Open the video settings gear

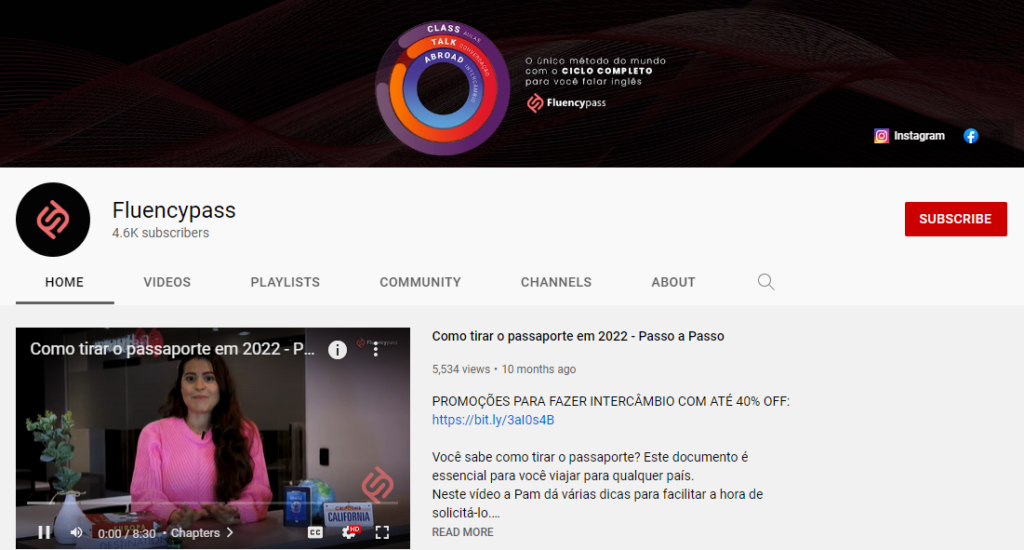349,532
